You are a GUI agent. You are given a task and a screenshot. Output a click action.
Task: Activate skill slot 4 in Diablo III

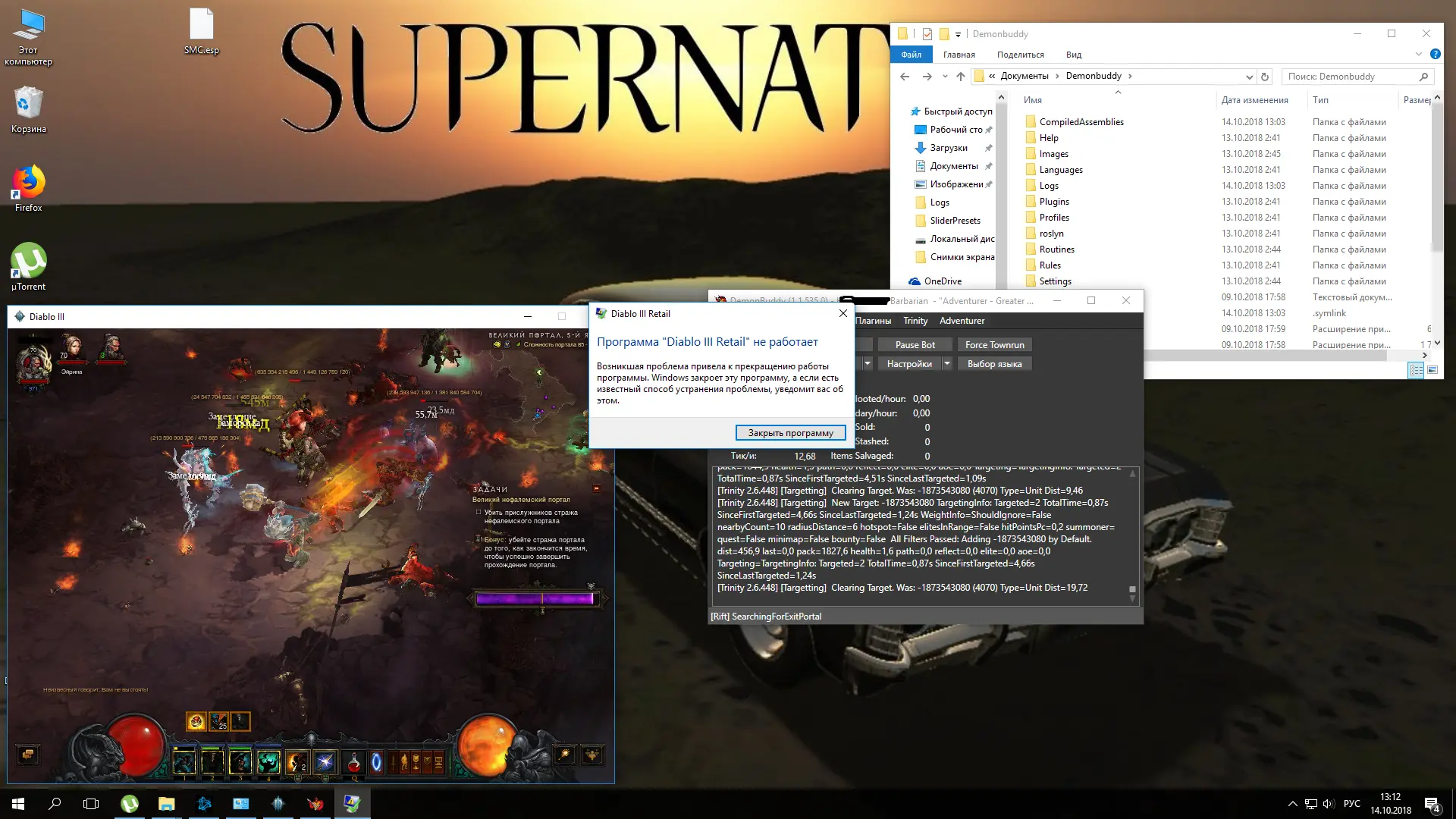click(268, 761)
